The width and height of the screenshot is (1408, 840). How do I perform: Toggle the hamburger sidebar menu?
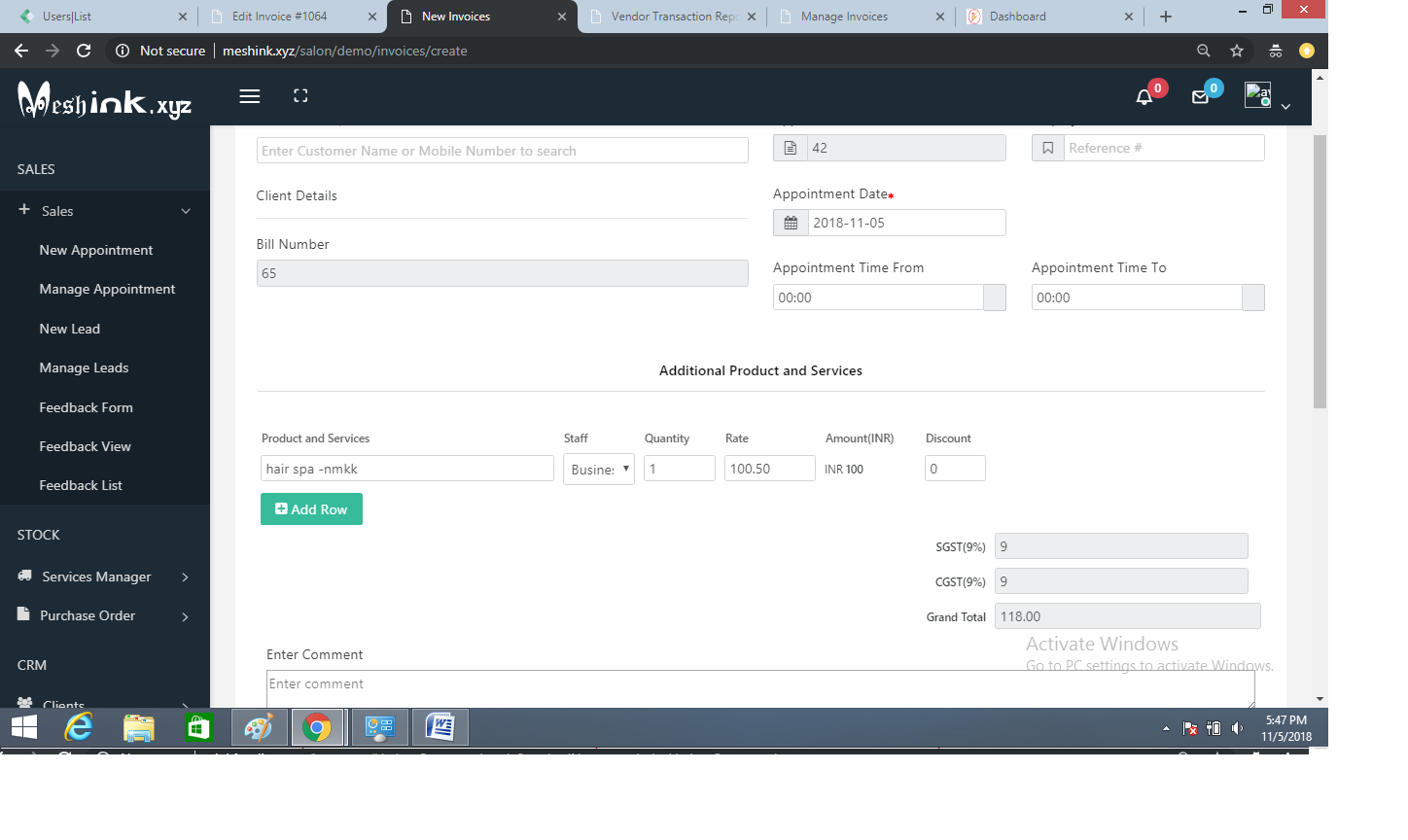click(250, 96)
